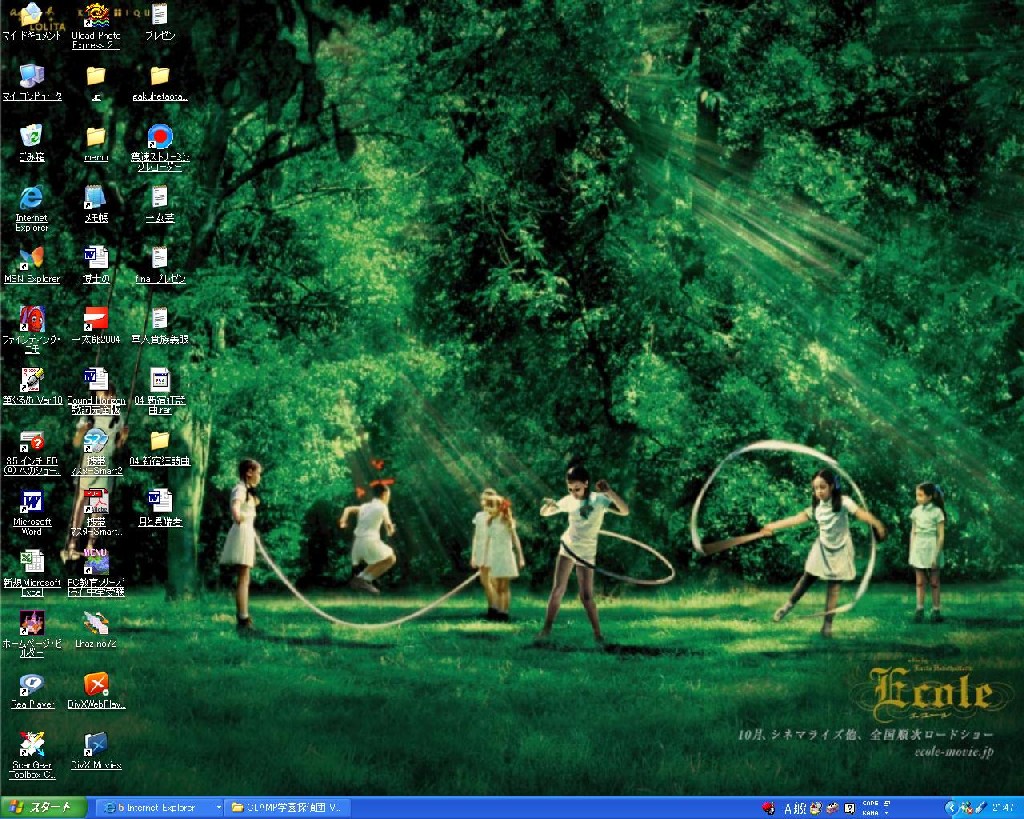Open the Word document below メモ帳
The height and width of the screenshot is (819, 1024).
coord(96,265)
